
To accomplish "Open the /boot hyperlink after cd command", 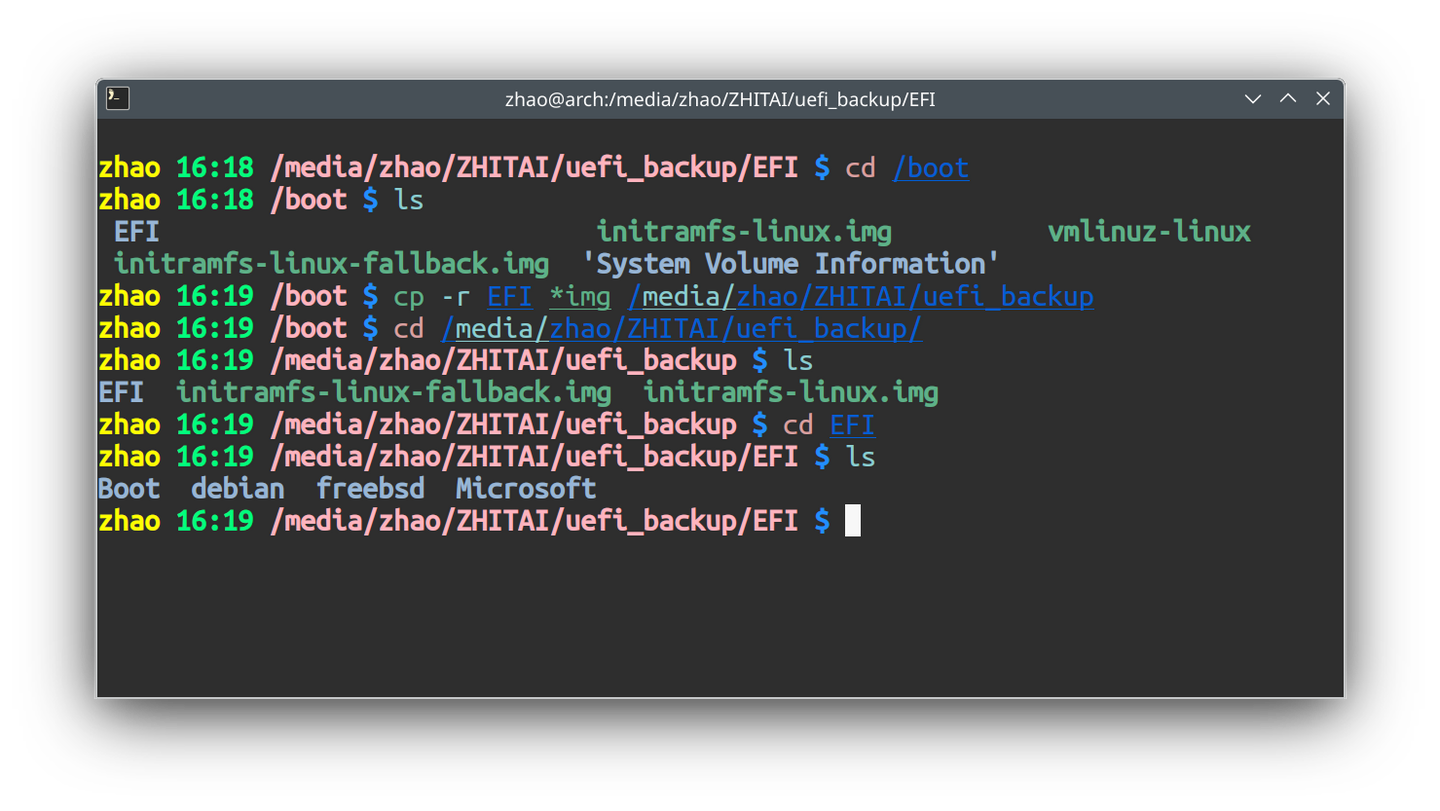I will pyautogui.click(x=930, y=167).
